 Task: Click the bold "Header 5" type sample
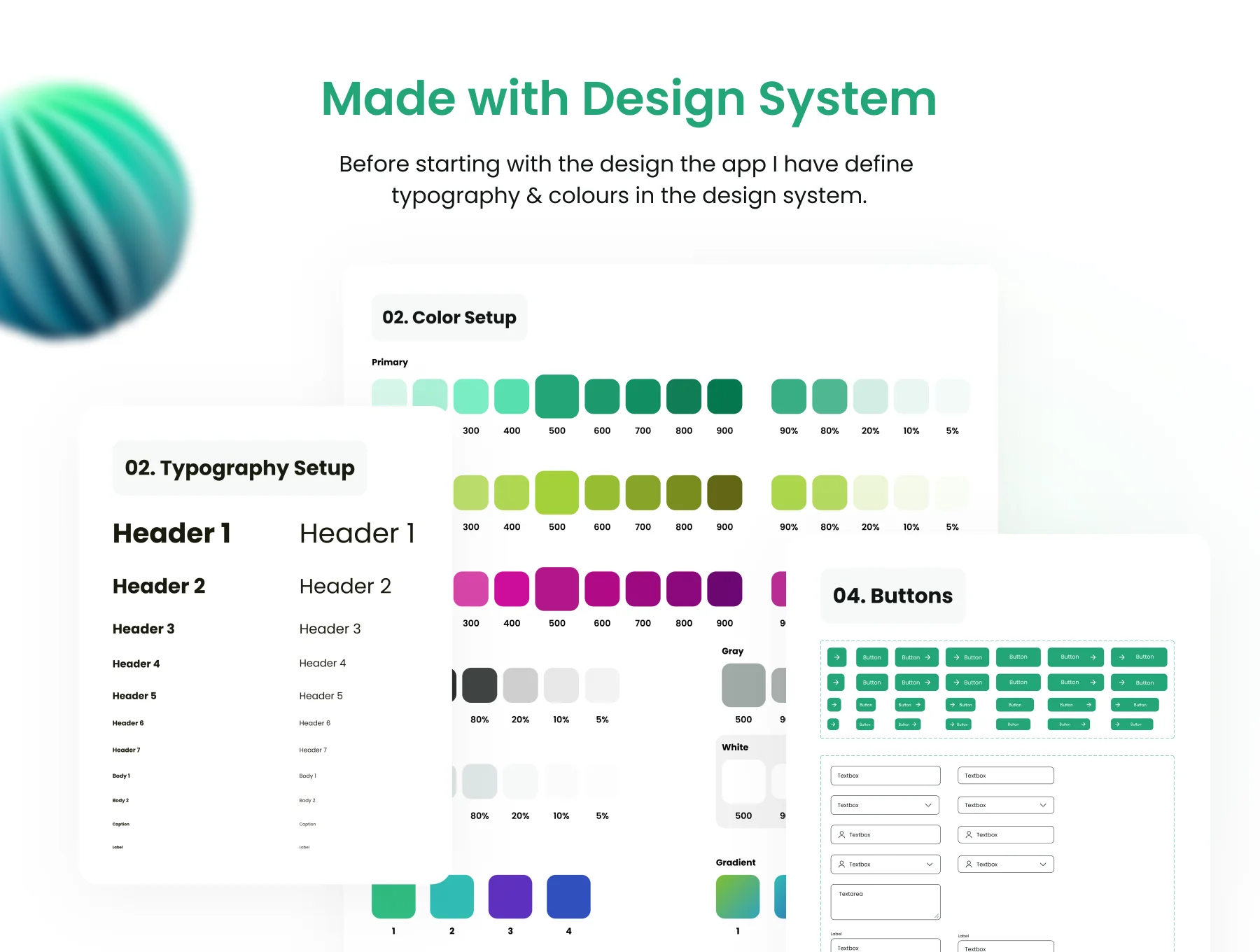coord(134,696)
